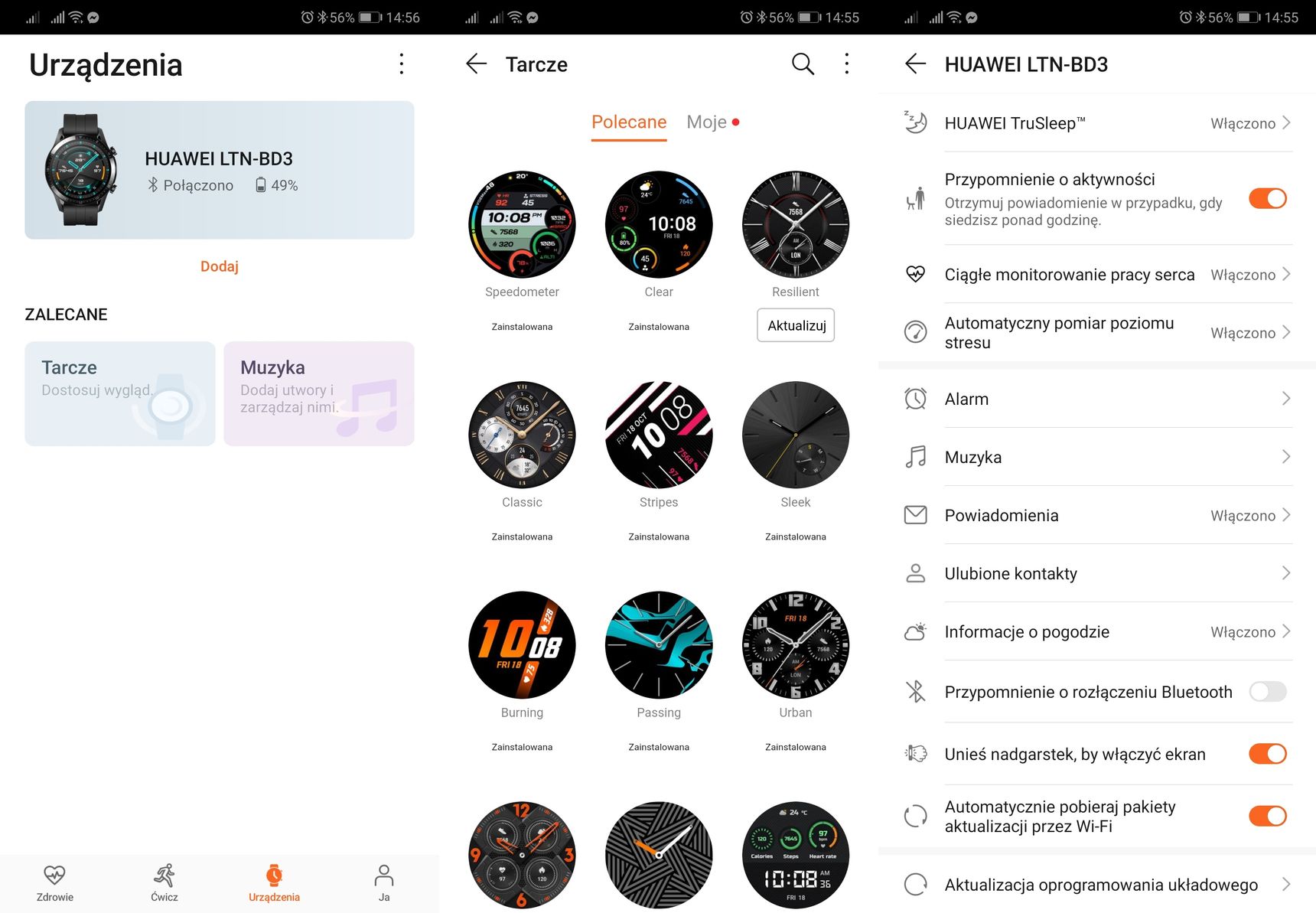
Task: Tap the TruSleep moon icon
Action: click(915, 122)
